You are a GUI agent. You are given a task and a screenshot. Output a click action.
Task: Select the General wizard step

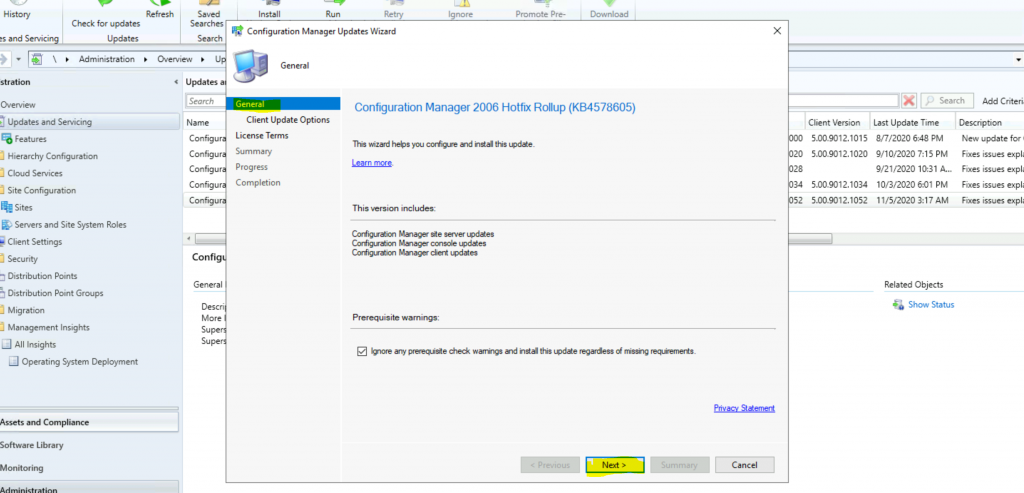(250, 104)
